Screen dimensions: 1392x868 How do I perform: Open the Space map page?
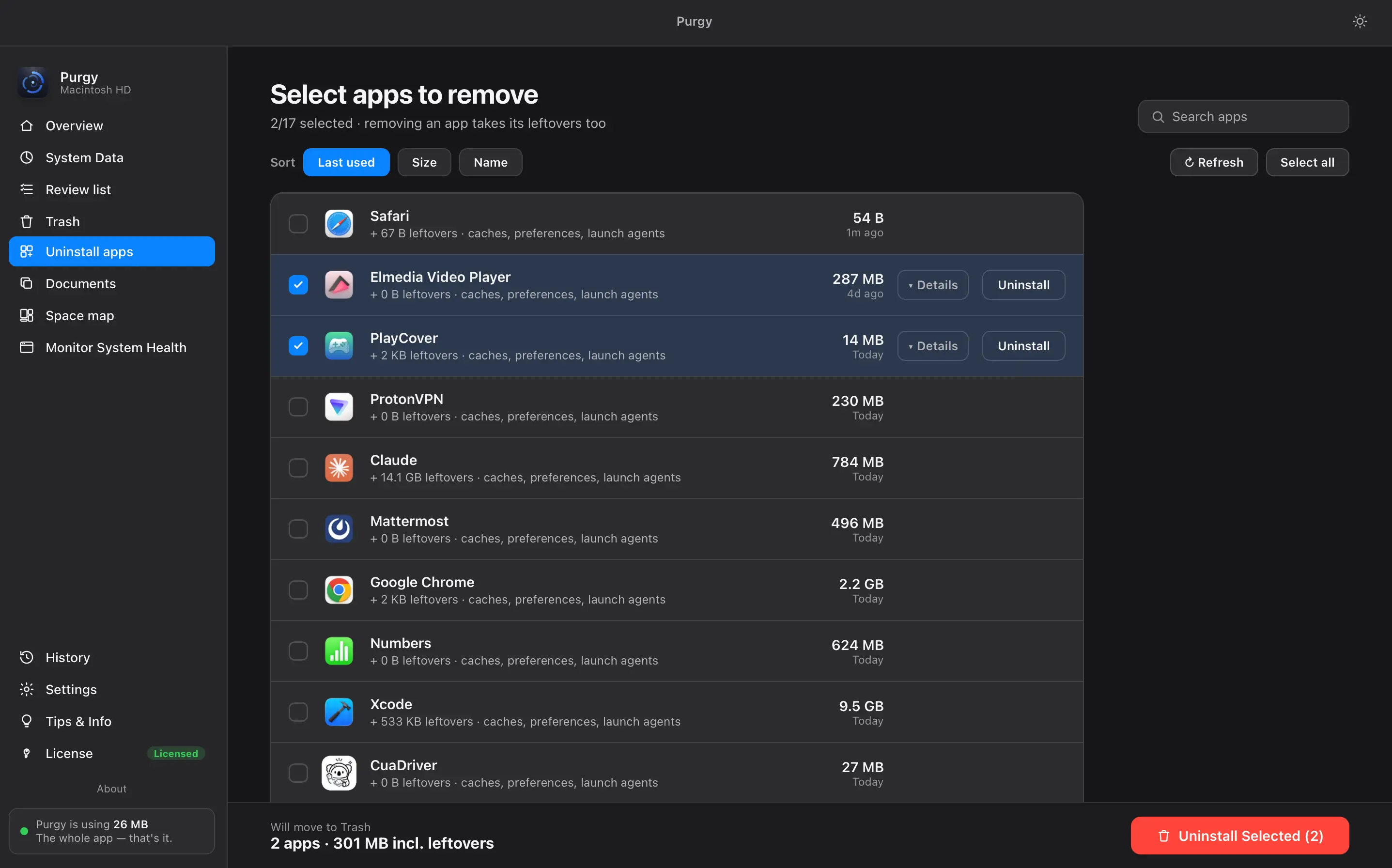coord(112,315)
